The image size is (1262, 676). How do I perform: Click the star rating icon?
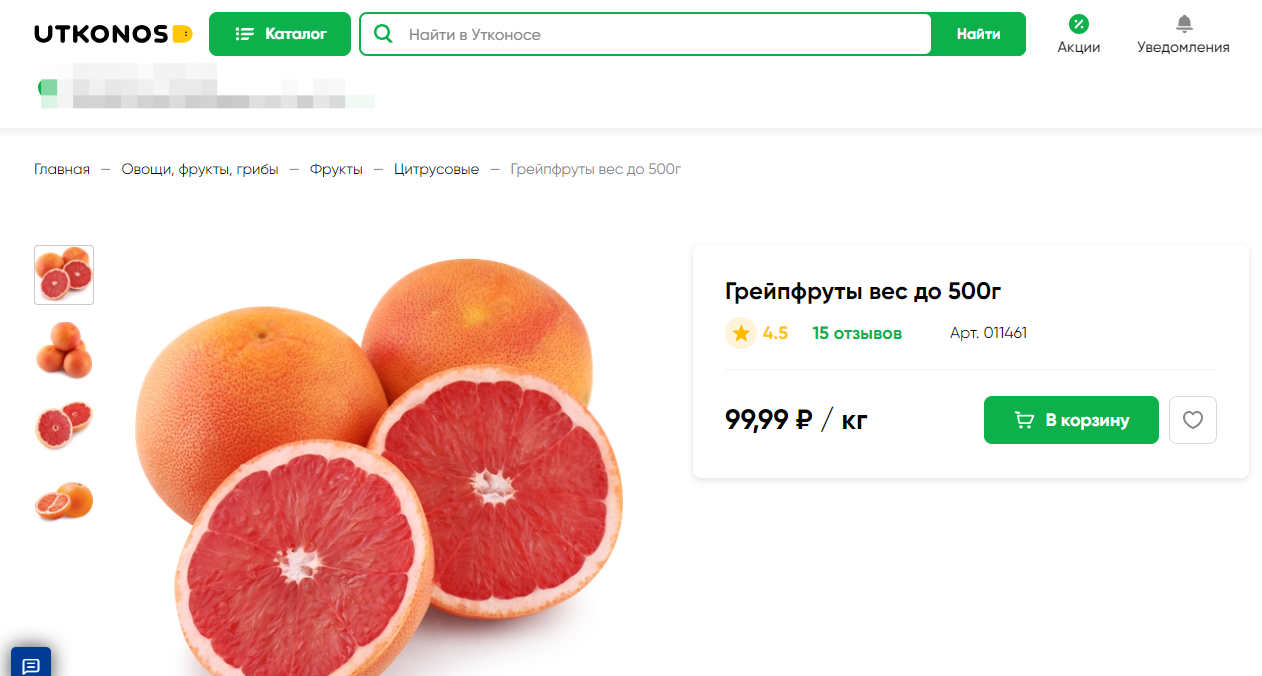pos(741,333)
